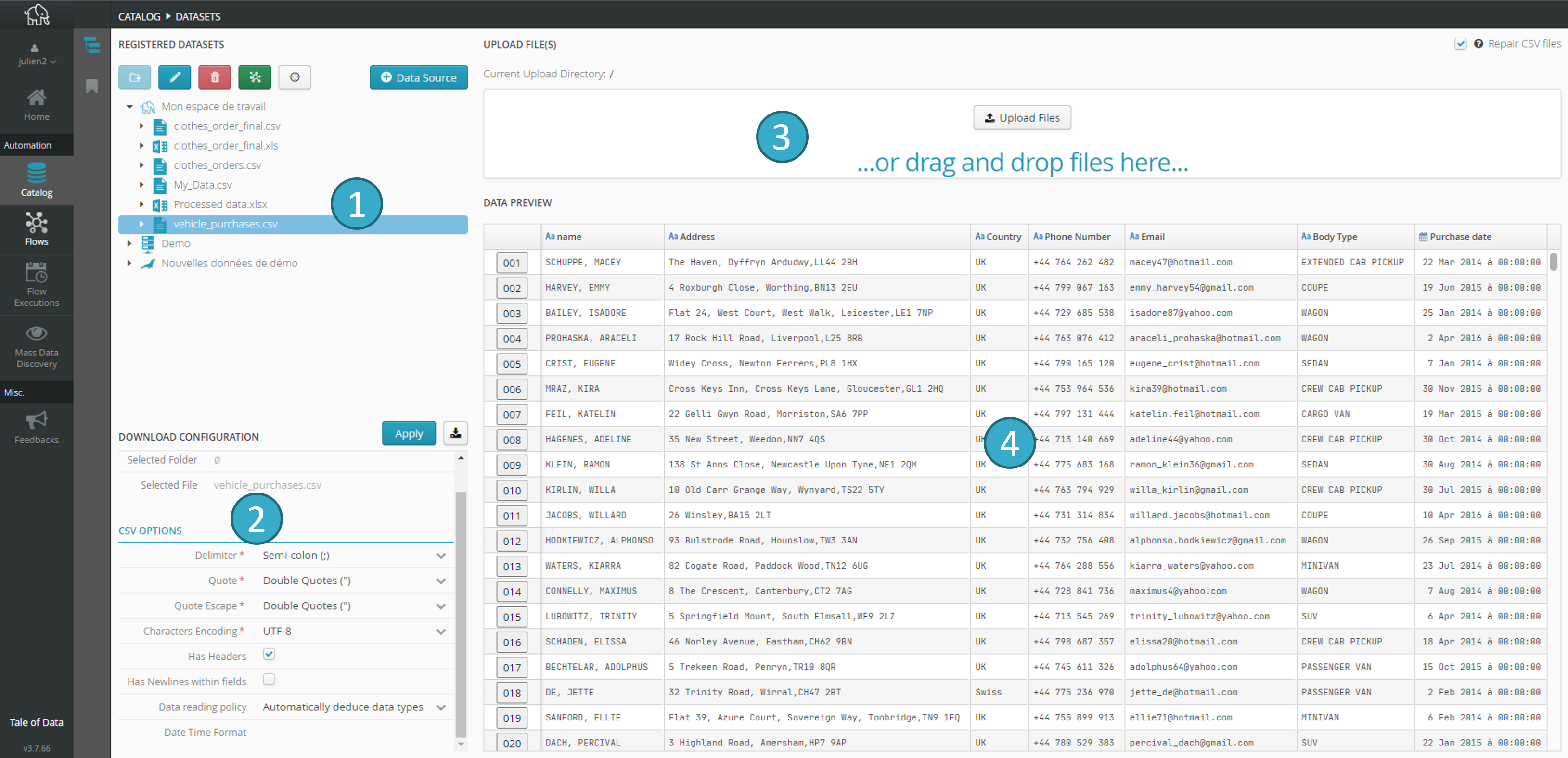Click the download configuration scrollbar thumb

[x=461, y=614]
